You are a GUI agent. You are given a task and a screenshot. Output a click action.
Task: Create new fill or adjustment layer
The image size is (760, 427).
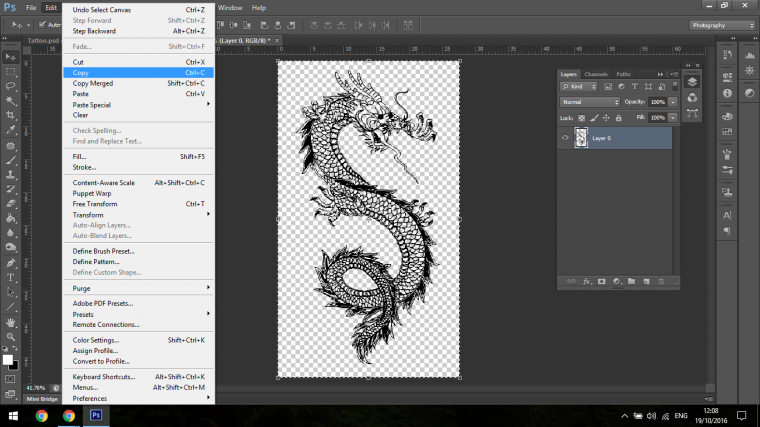click(617, 281)
